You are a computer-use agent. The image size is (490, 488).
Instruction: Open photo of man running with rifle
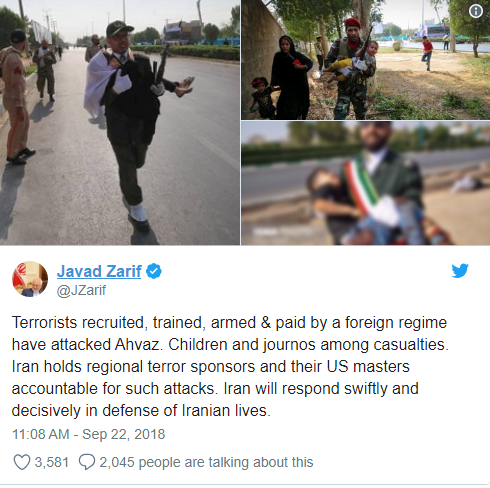(120, 122)
